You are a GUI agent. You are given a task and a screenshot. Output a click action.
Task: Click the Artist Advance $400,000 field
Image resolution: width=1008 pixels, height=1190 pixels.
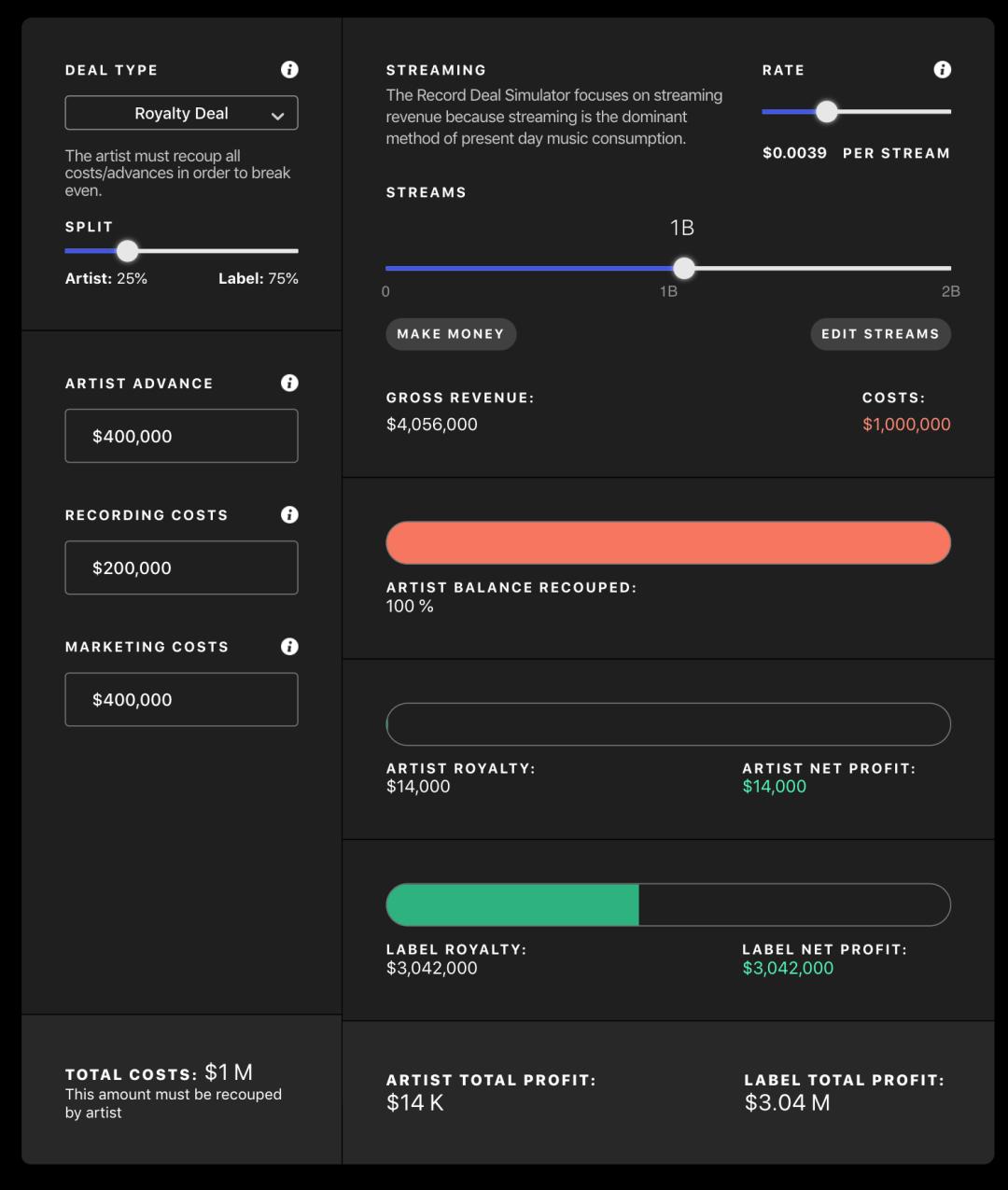(x=181, y=436)
